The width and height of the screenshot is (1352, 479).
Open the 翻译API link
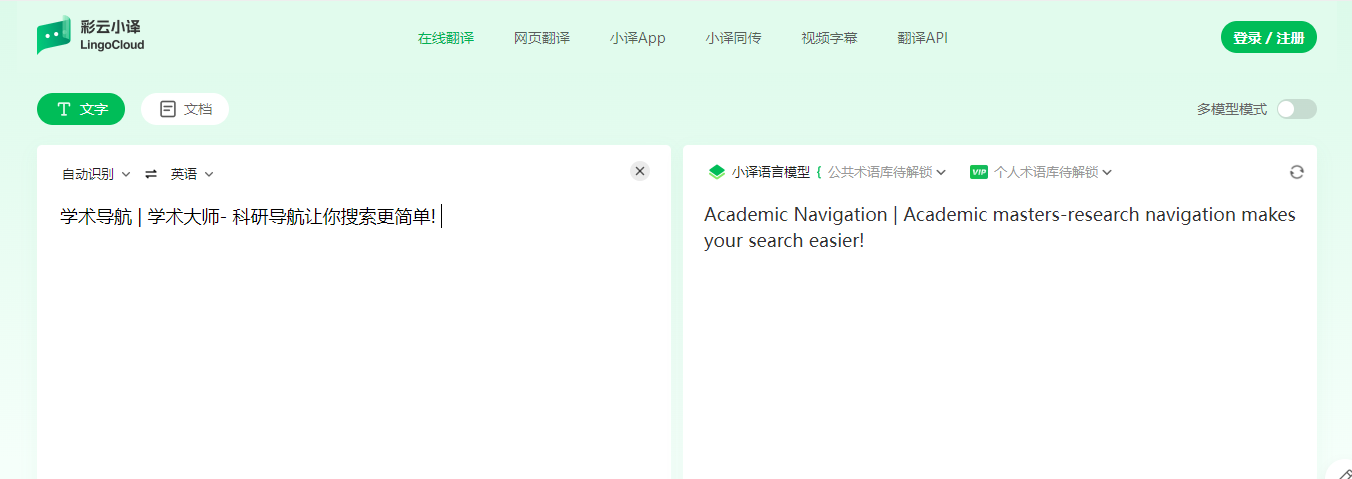point(922,38)
